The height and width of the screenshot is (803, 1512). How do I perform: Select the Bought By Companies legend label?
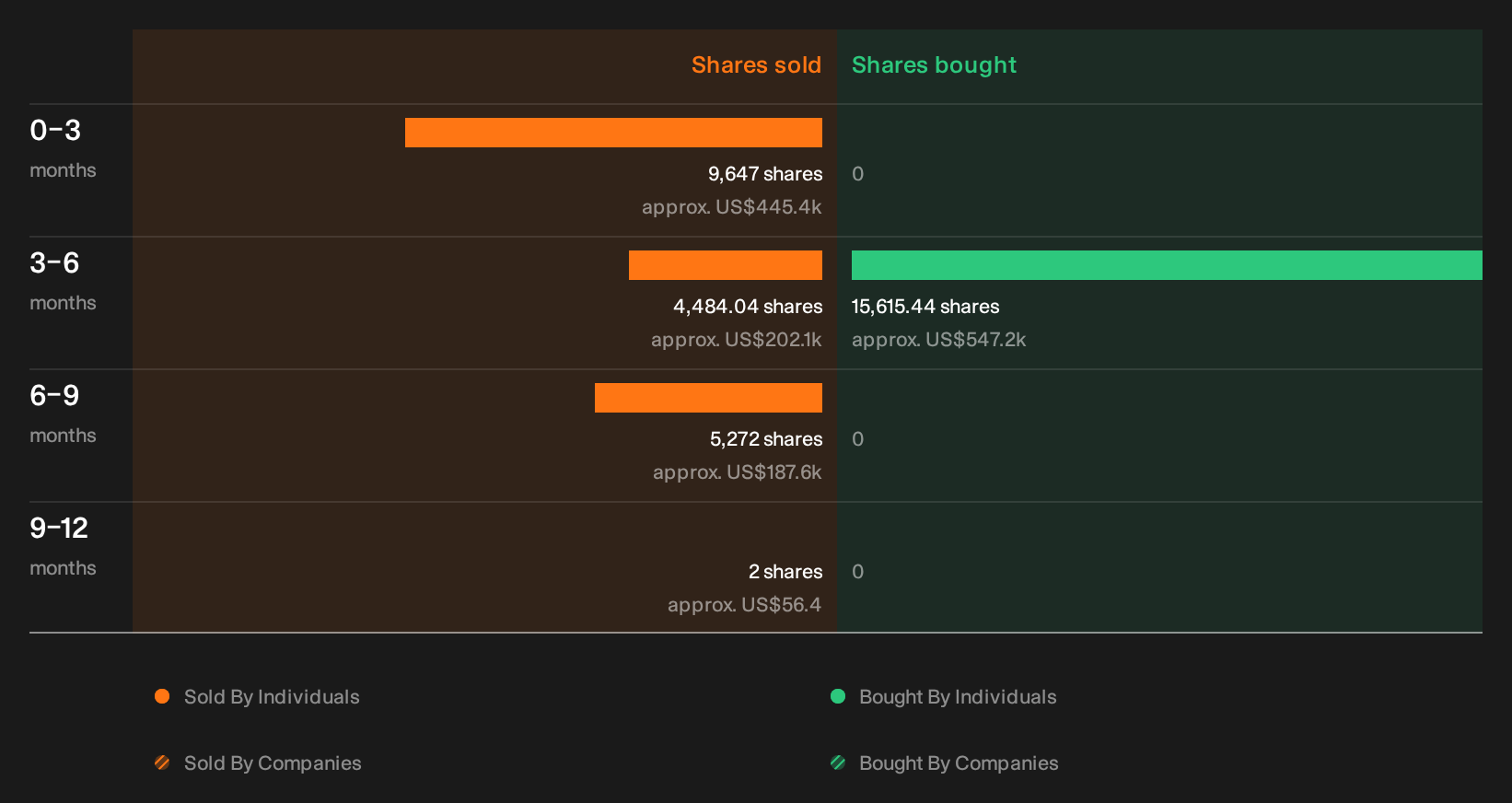point(959,763)
